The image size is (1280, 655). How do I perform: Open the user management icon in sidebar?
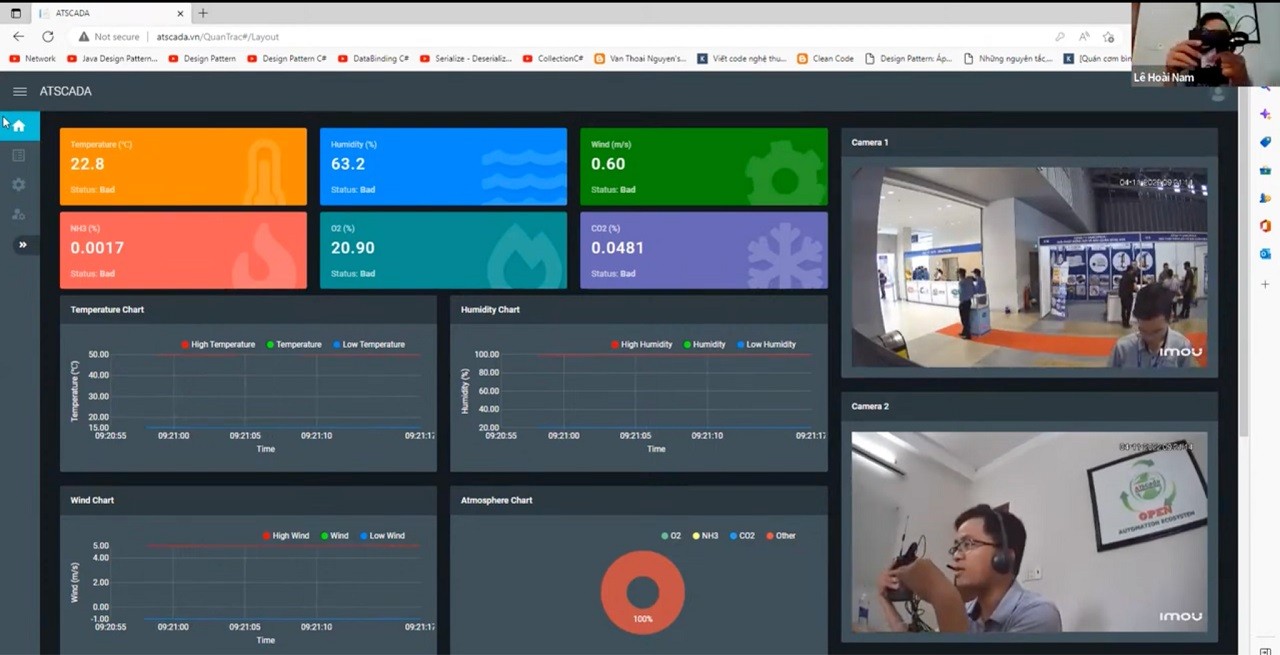tap(19, 214)
